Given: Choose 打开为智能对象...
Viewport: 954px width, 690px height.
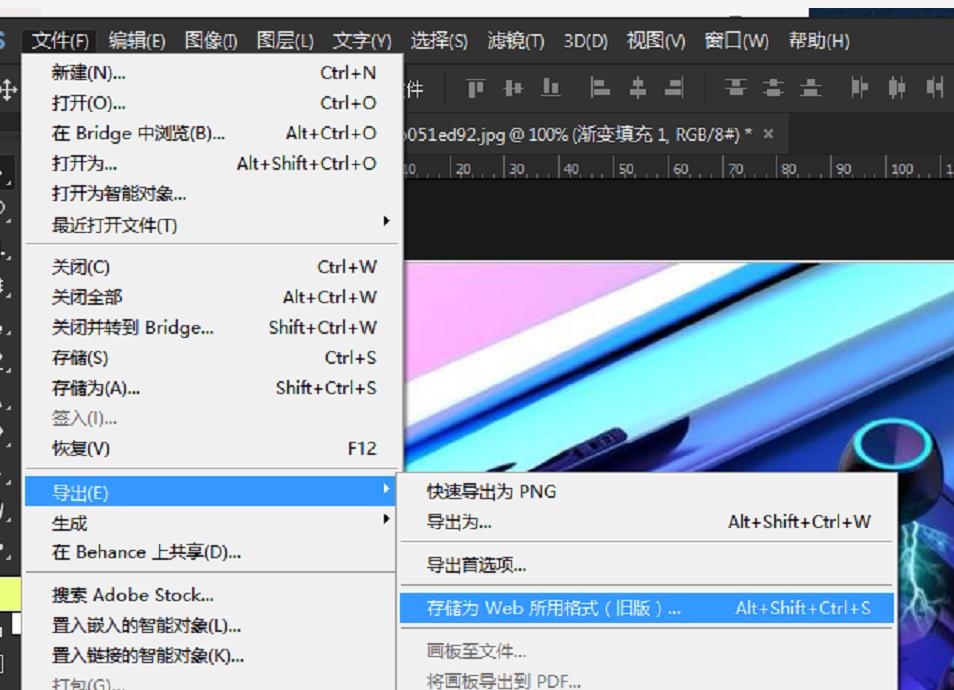Looking at the screenshot, I should (x=214, y=194).
